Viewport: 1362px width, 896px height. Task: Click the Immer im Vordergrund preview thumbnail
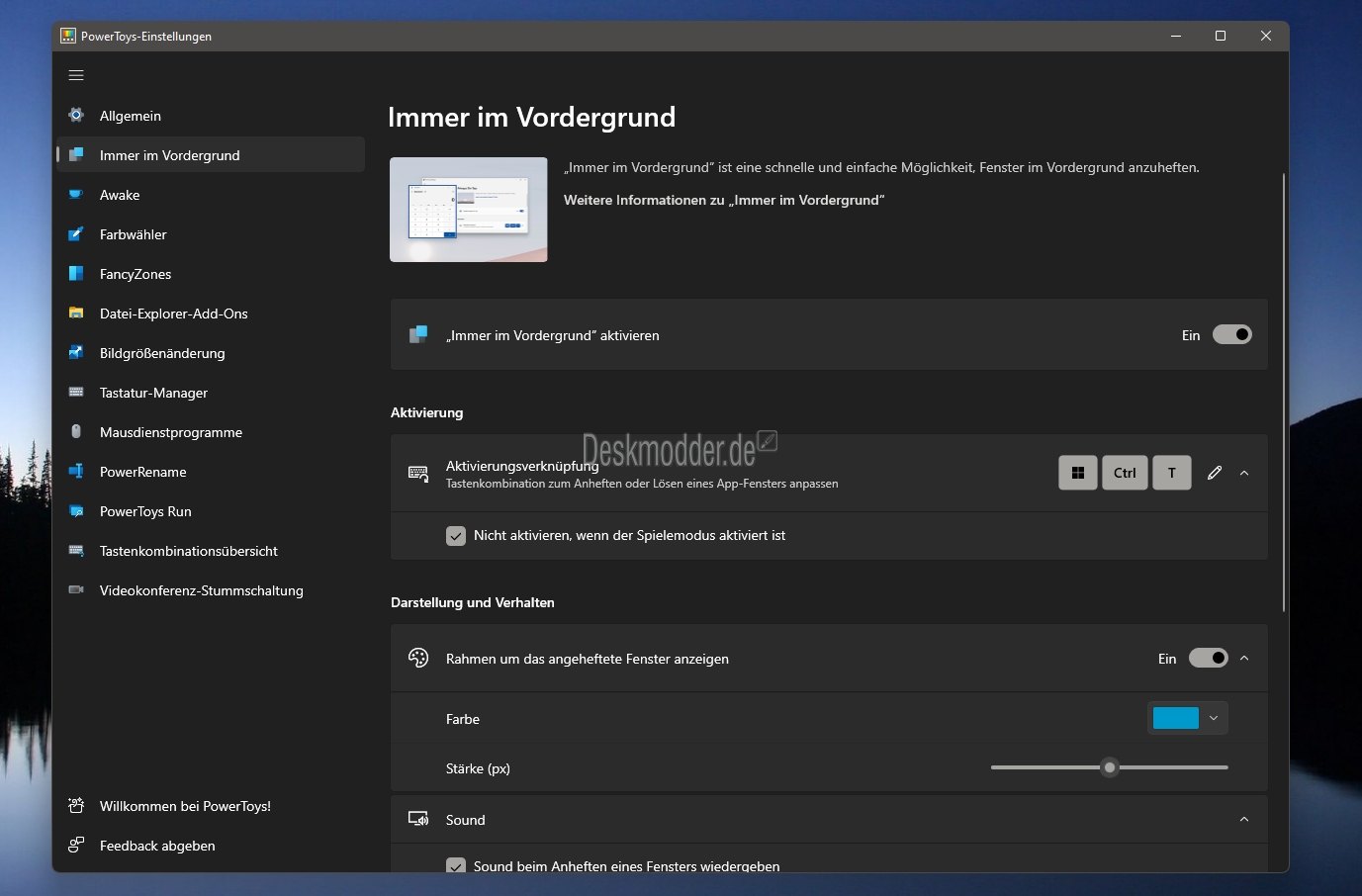click(x=469, y=210)
